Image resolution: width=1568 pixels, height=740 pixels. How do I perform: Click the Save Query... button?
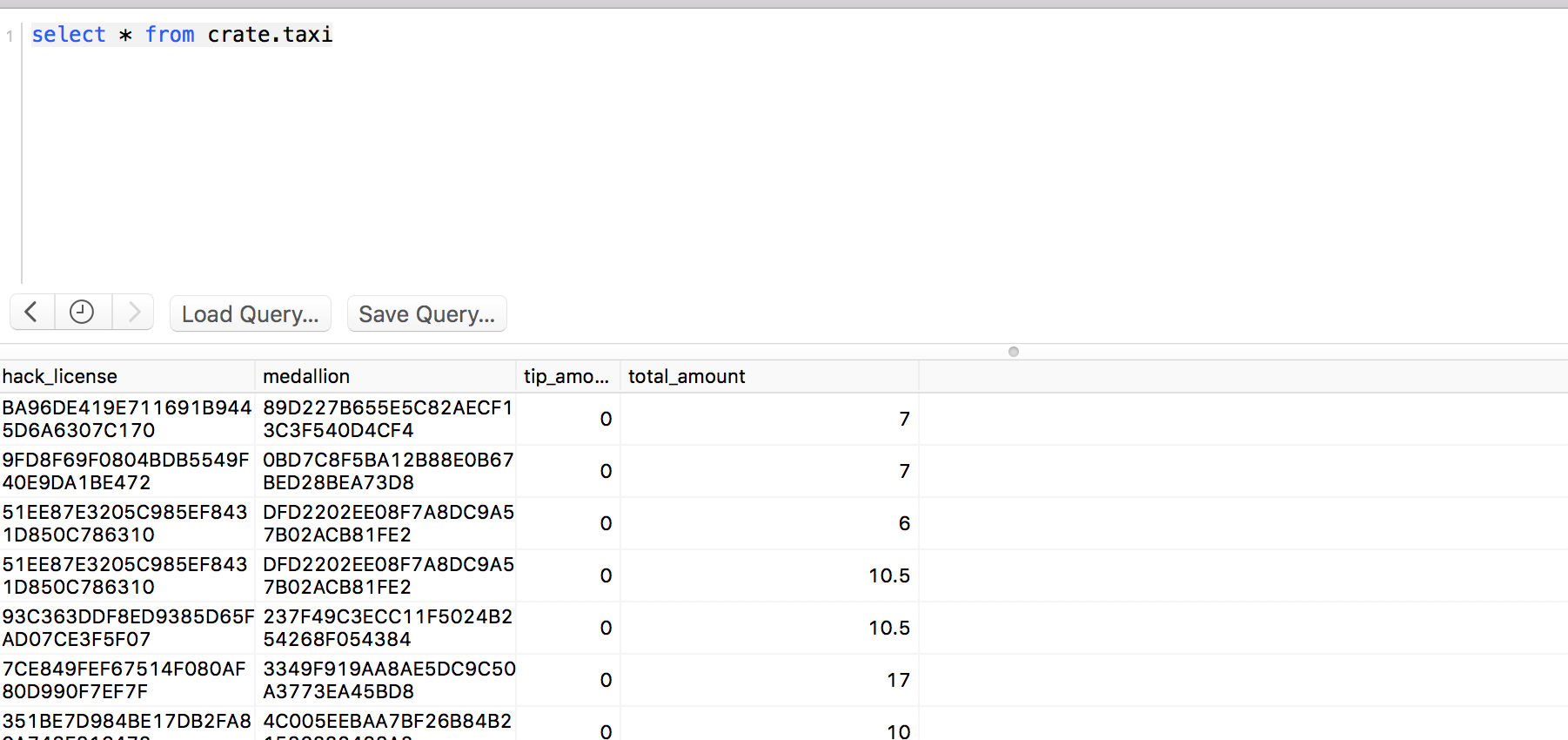click(427, 313)
